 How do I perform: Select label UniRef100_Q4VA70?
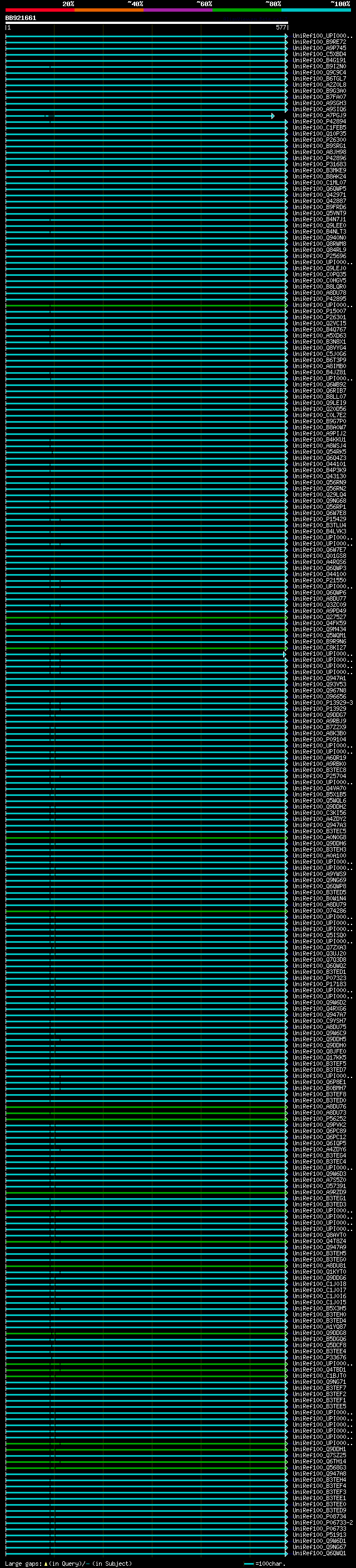coord(319,788)
